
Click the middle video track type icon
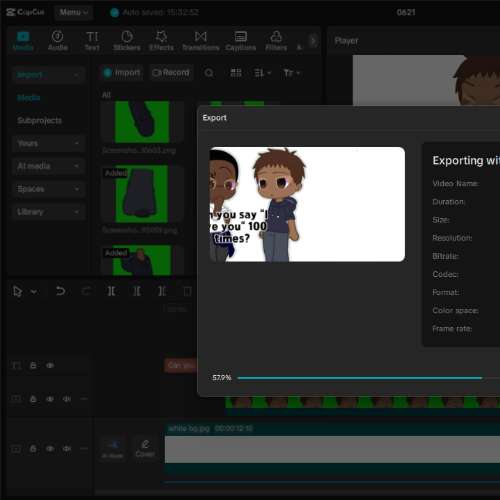(x=17, y=399)
